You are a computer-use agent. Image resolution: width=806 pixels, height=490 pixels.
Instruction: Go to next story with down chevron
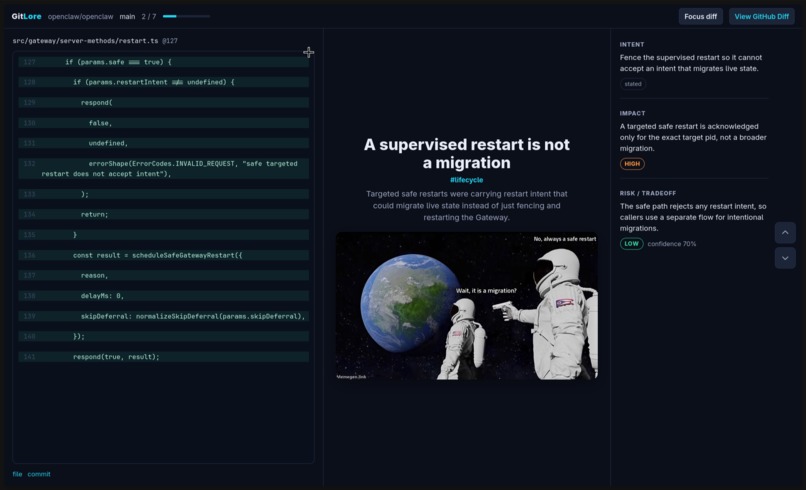(x=785, y=258)
